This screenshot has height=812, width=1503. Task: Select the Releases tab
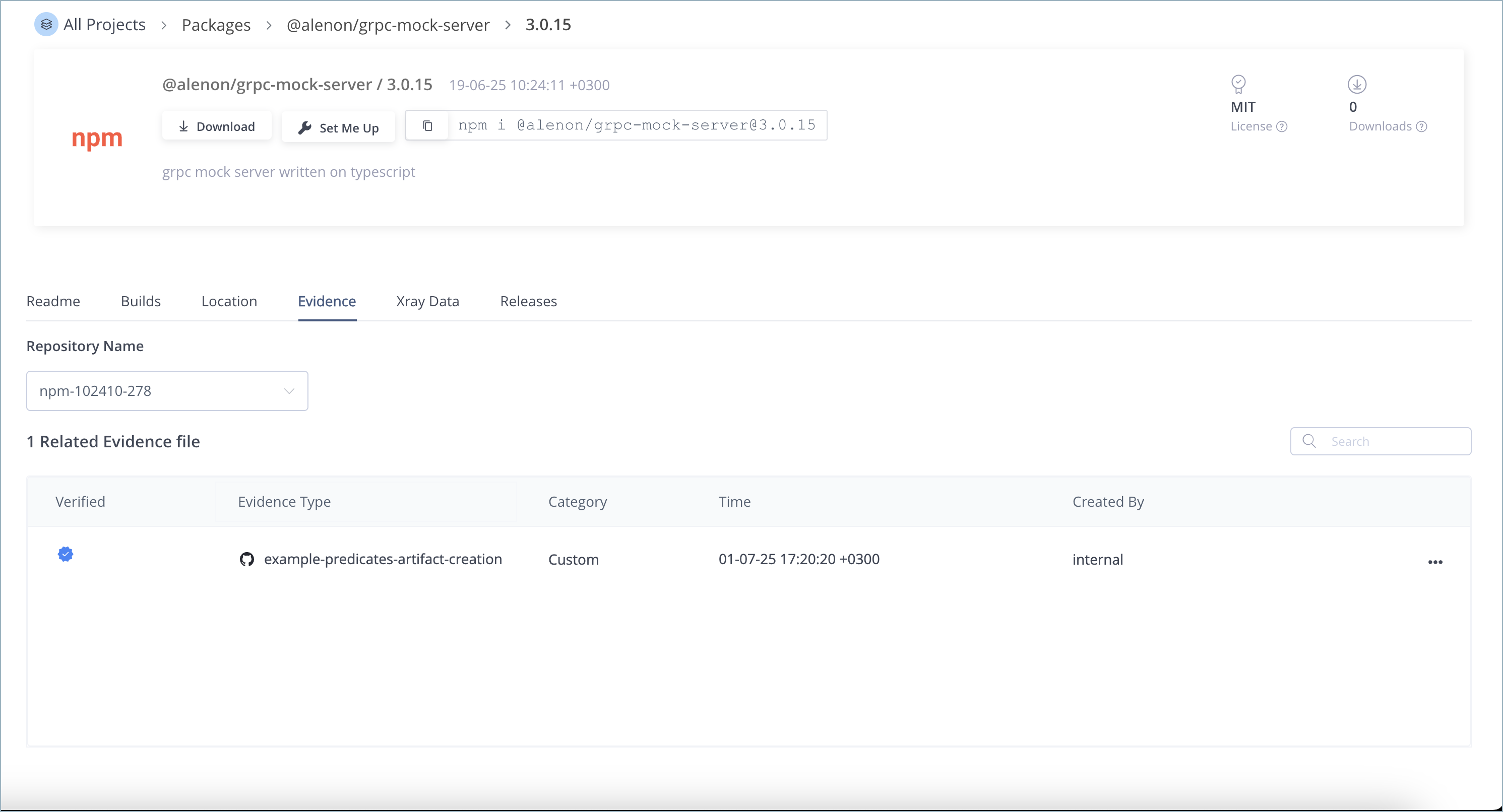[528, 301]
